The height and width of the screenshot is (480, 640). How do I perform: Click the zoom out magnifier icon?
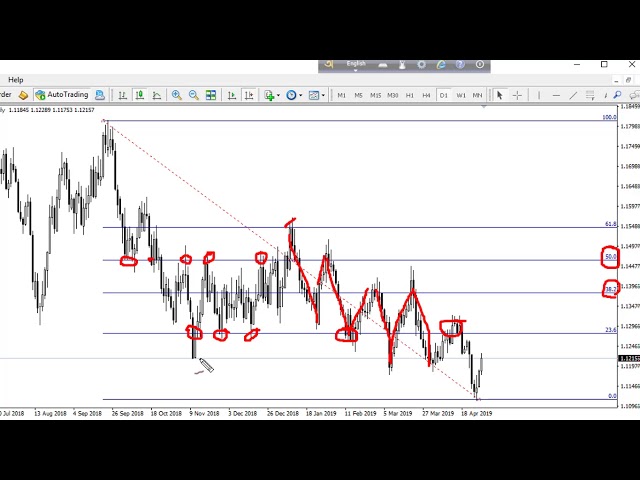point(194,95)
